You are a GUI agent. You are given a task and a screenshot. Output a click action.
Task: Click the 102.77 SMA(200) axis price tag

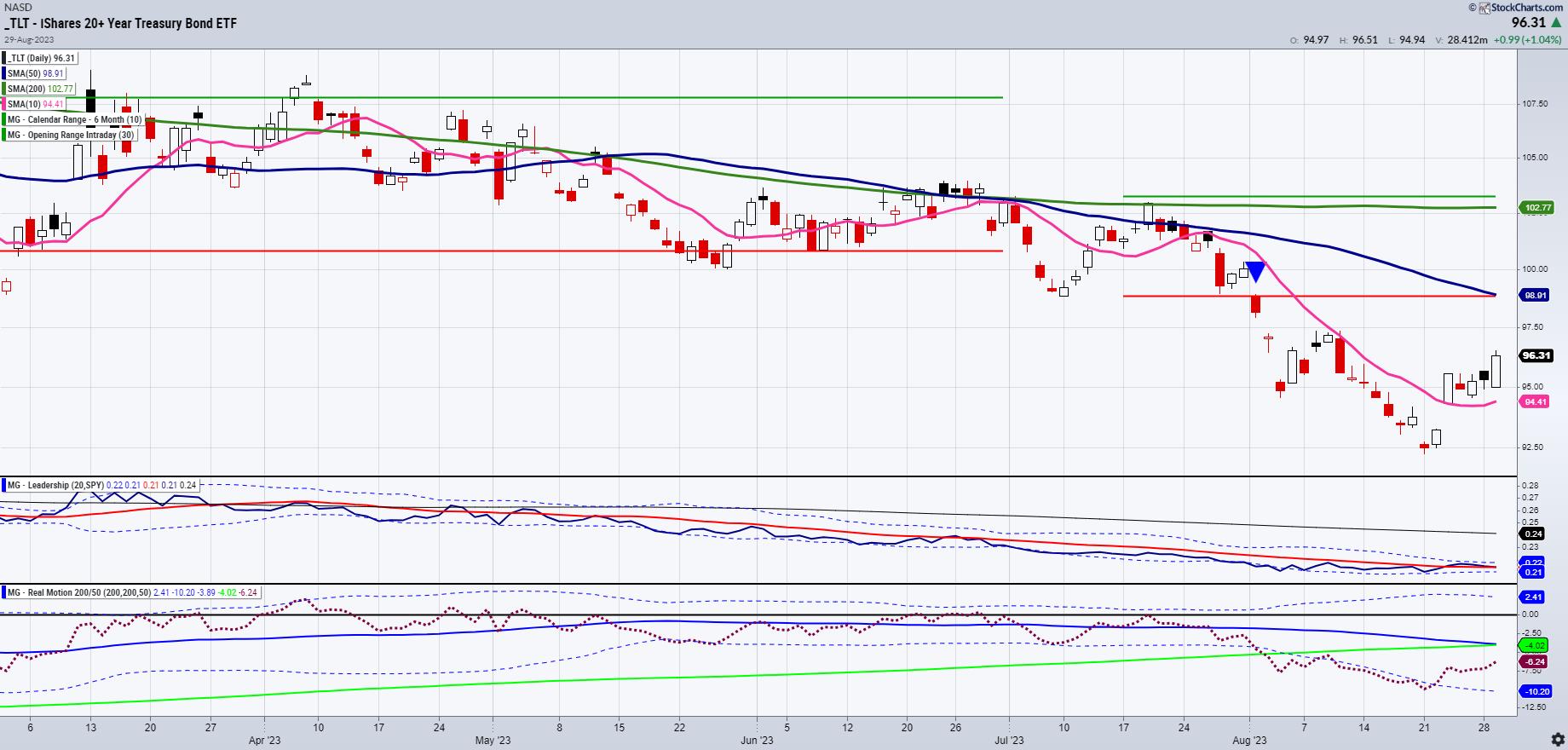(1535, 207)
